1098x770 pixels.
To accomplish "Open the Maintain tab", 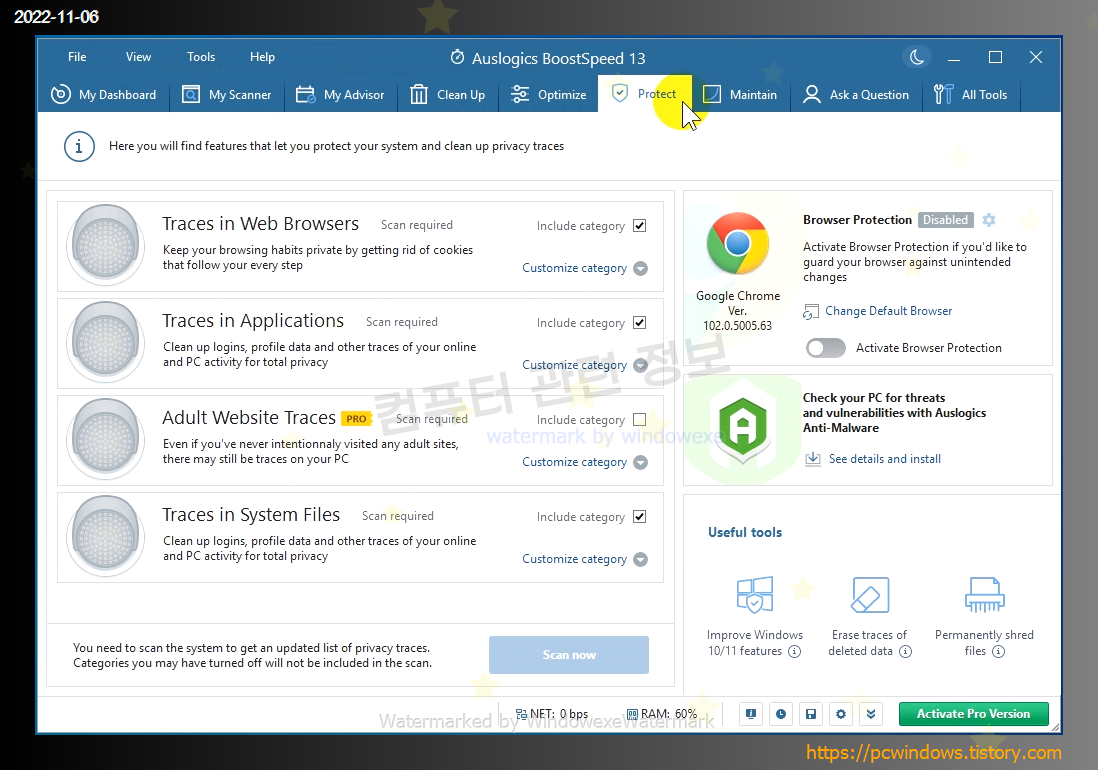I will click(x=740, y=94).
